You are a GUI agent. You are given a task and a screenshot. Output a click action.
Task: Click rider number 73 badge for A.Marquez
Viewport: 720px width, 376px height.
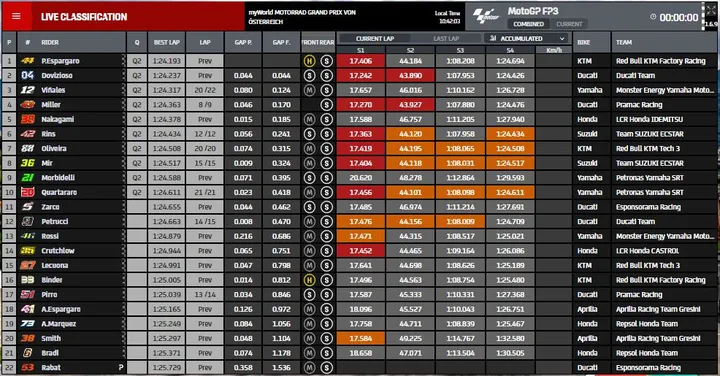coord(28,324)
